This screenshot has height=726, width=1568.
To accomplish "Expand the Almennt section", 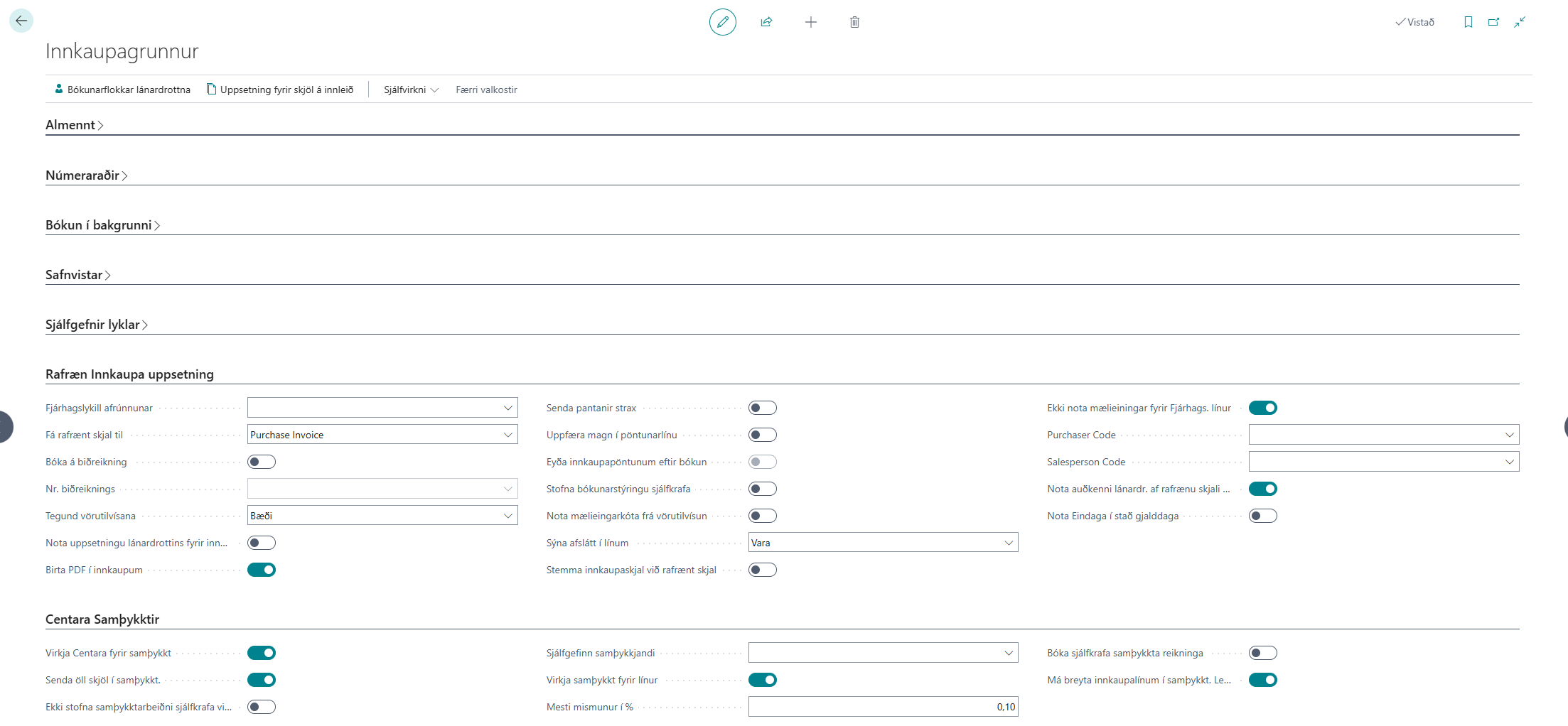I will click(75, 125).
